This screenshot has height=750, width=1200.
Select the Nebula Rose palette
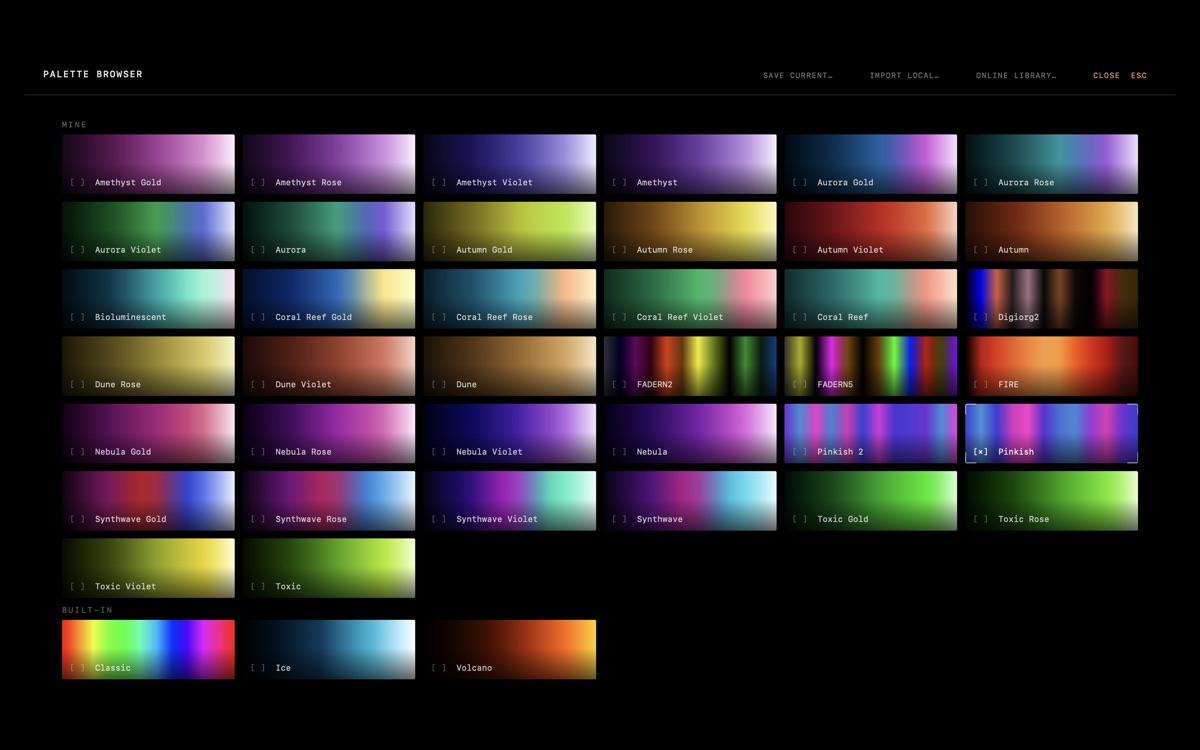(329, 433)
